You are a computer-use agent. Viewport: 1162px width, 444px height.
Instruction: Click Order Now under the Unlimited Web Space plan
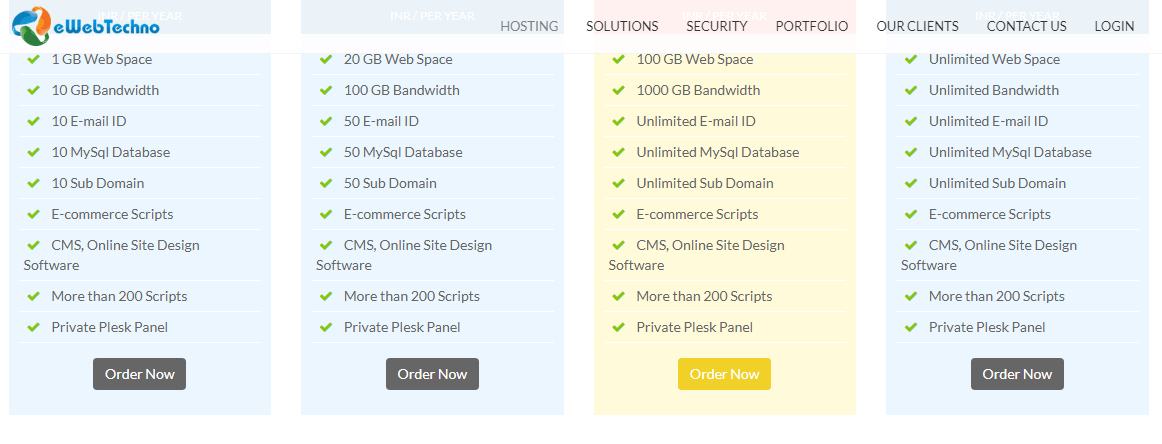(1017, 374)
